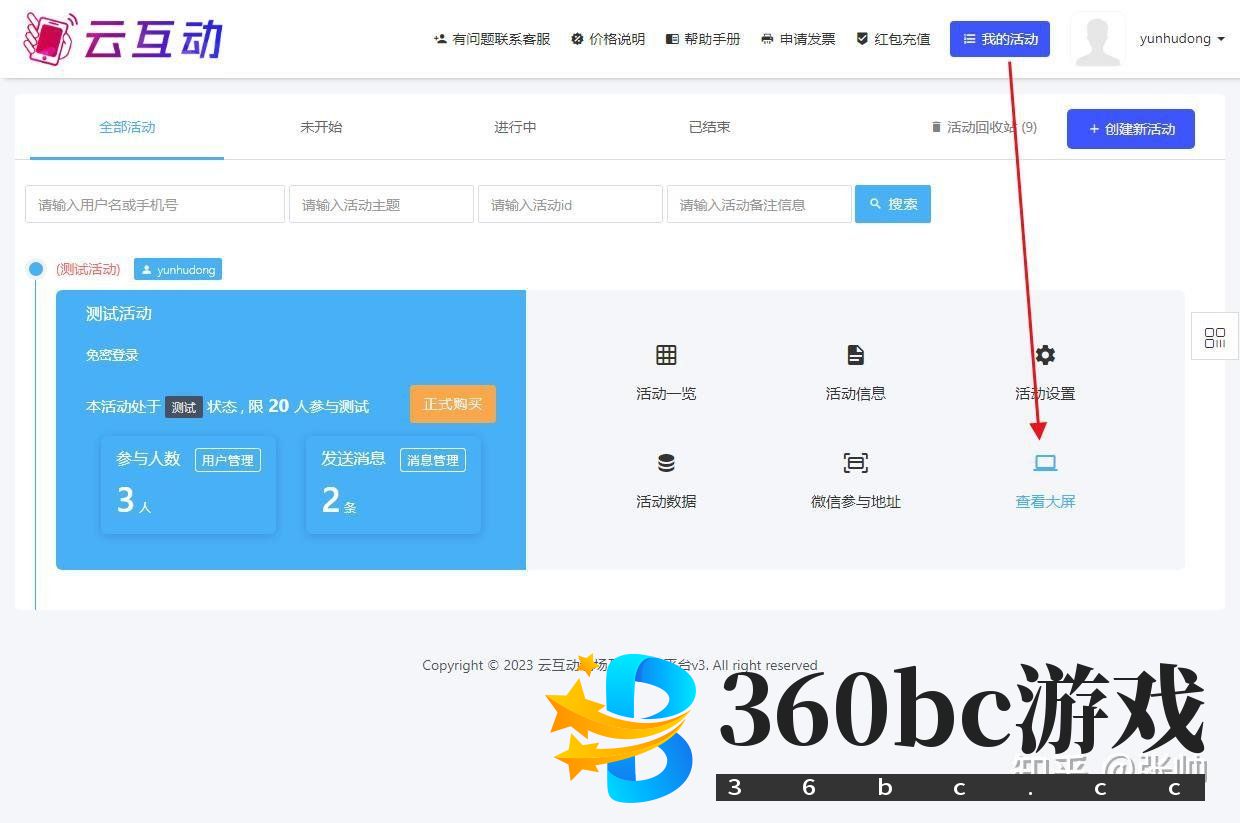Switch to the 已结束 tab
Viewport: 1240px width, 823px height.
click(x=709, y=127)
